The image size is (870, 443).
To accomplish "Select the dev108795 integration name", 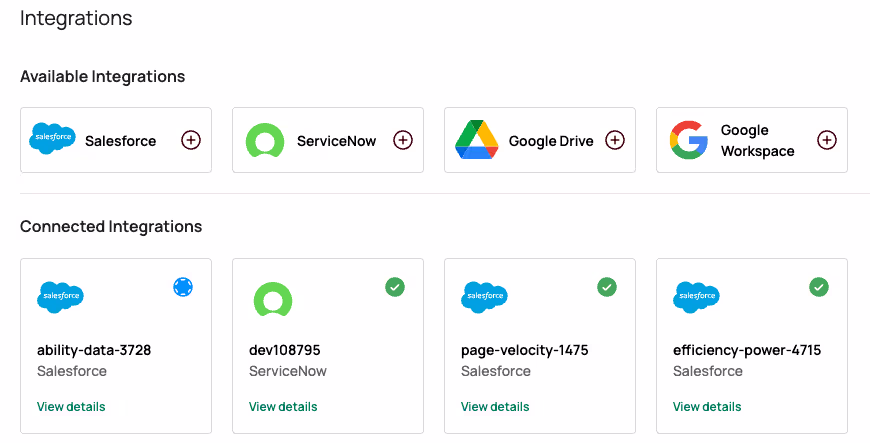I will pos(285,350).
